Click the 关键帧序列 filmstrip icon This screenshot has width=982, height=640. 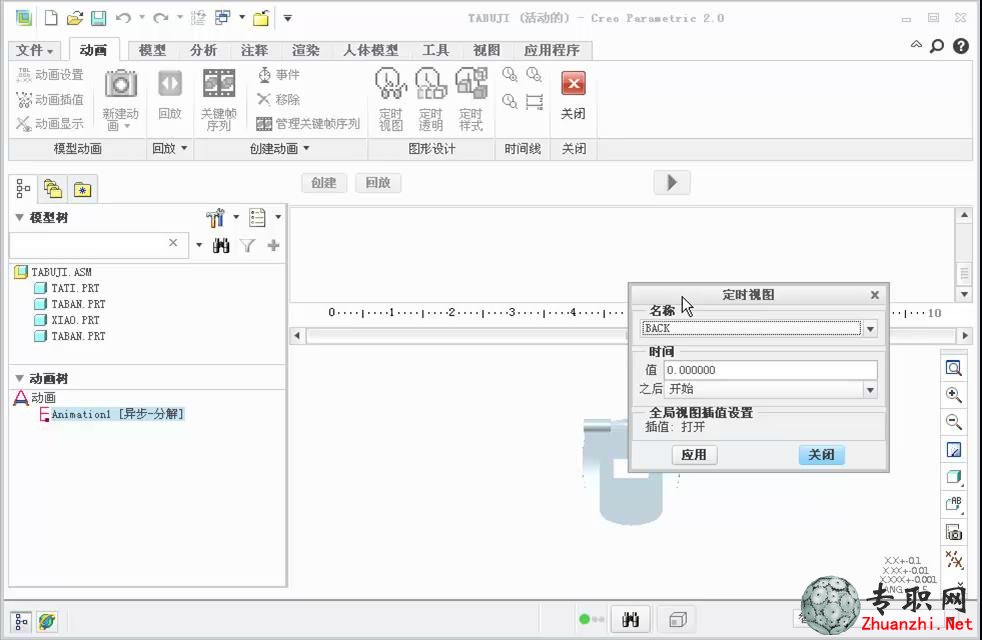[219, 83]
